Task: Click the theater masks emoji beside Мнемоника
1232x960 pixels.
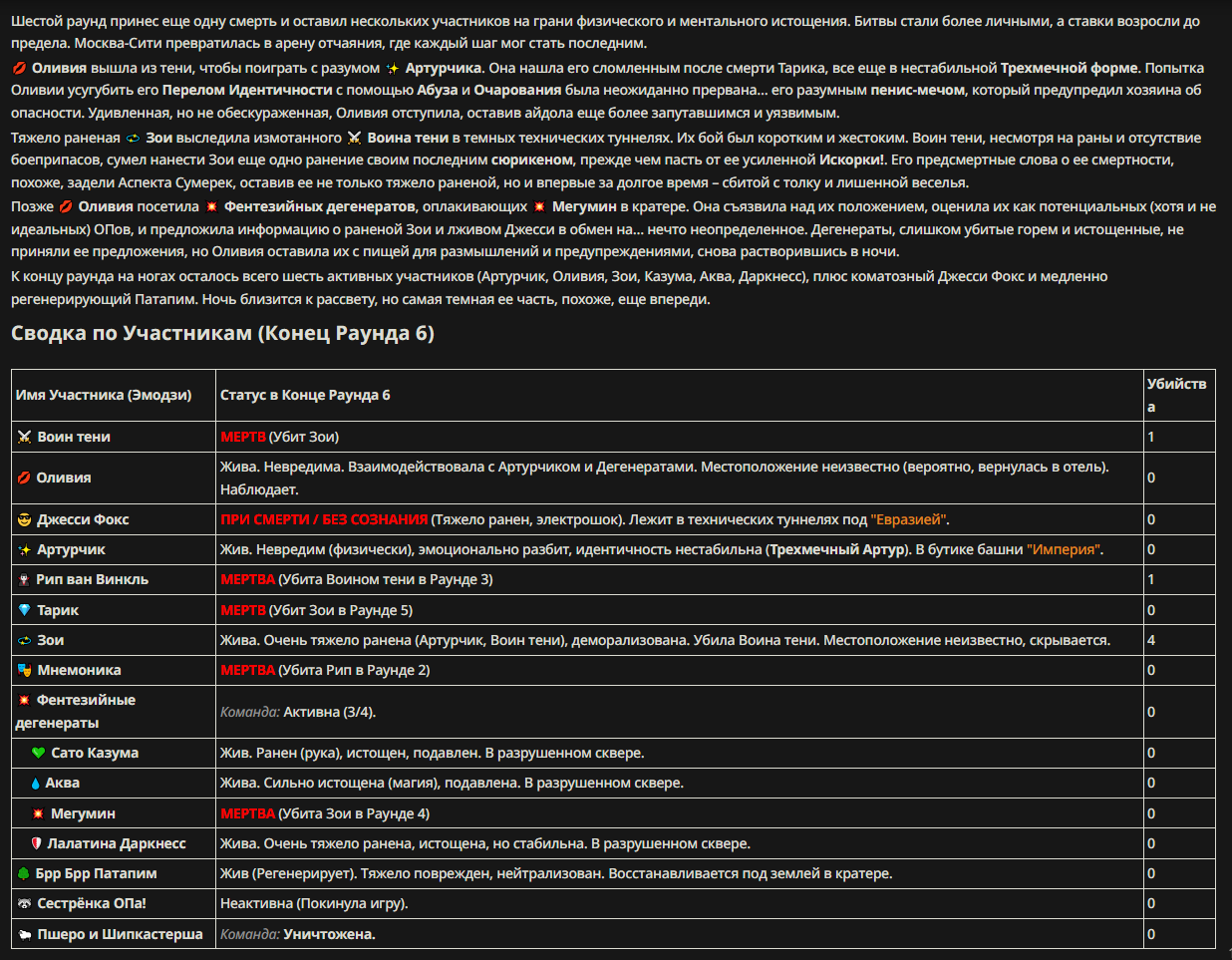Action: (25, 670)
